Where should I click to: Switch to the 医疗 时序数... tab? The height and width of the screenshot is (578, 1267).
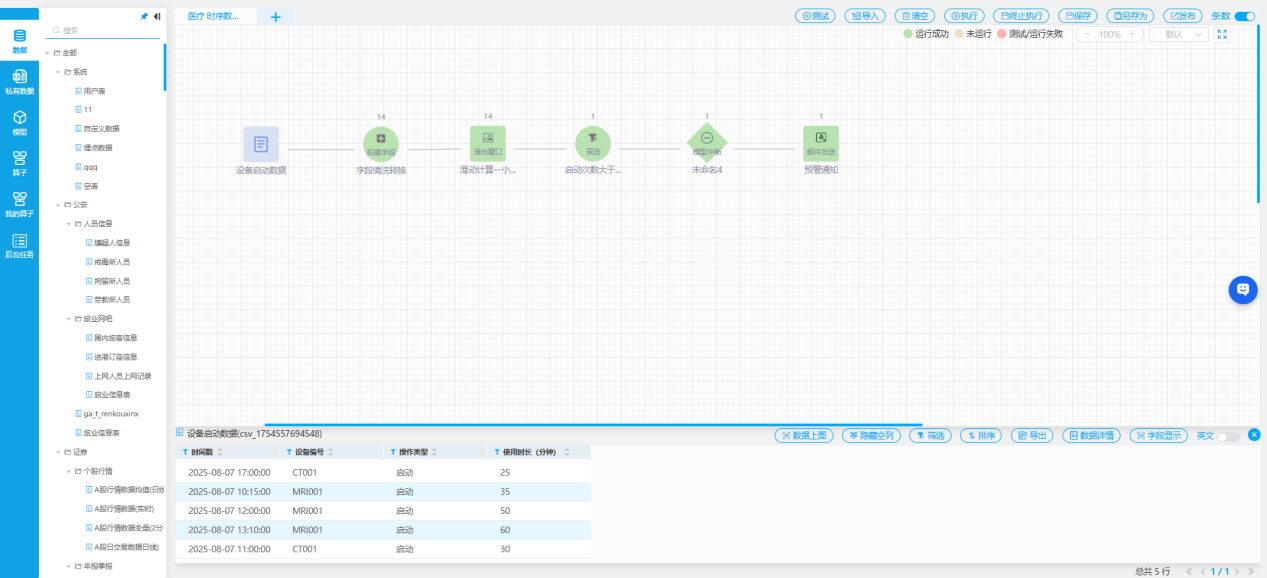[214, 16]
